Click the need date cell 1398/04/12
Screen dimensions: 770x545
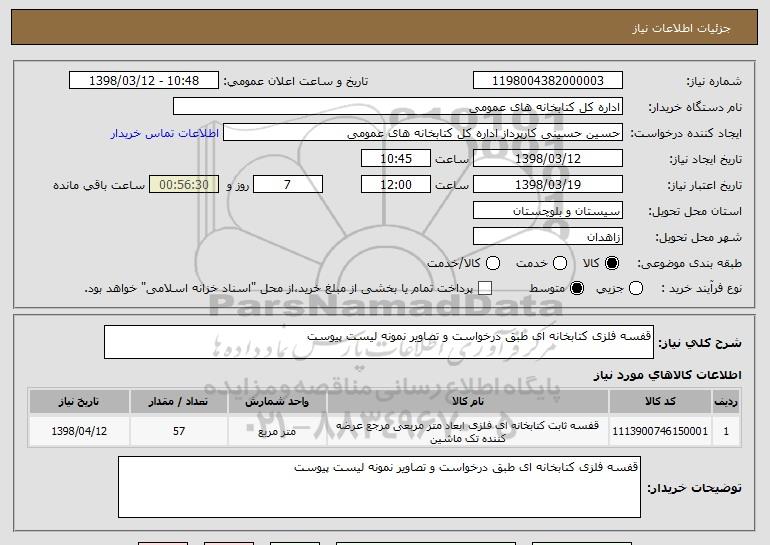[79, 432]
